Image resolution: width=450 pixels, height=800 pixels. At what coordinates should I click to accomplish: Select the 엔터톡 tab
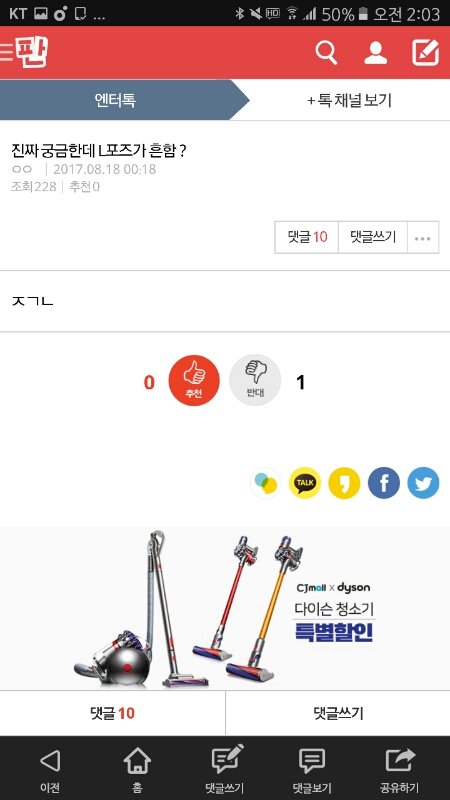tap(115, 100)
